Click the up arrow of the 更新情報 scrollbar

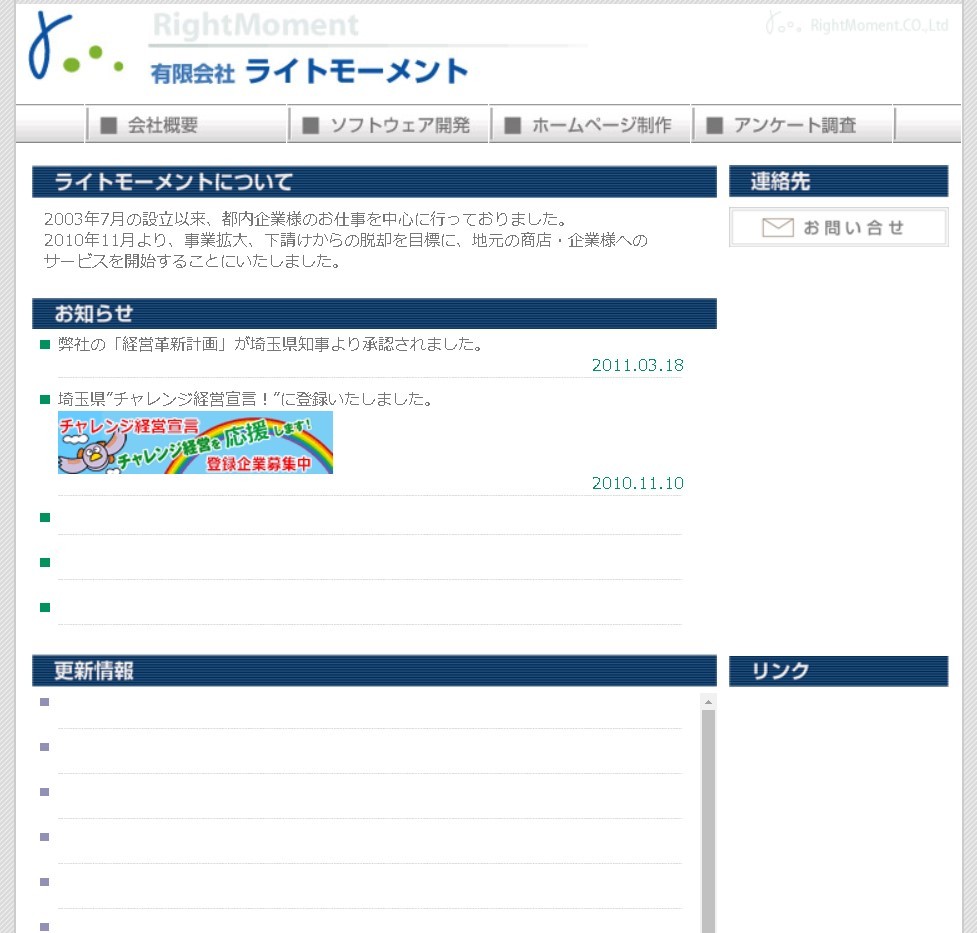click(708, 702)
